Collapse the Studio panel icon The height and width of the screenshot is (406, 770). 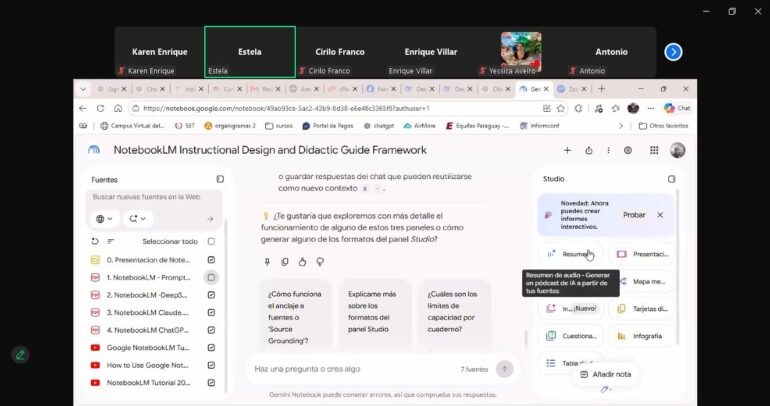[671, 179]
